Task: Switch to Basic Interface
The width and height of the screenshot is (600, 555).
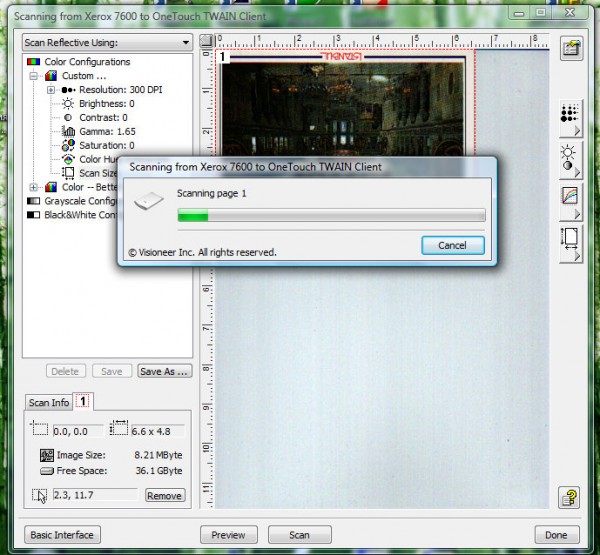Action: (x=62, y=535)
